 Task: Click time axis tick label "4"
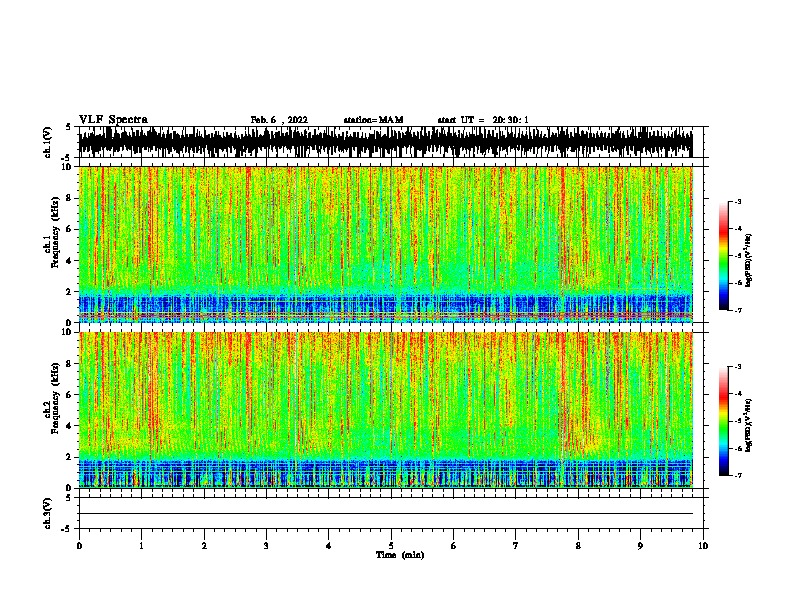(x=329, y=546)
